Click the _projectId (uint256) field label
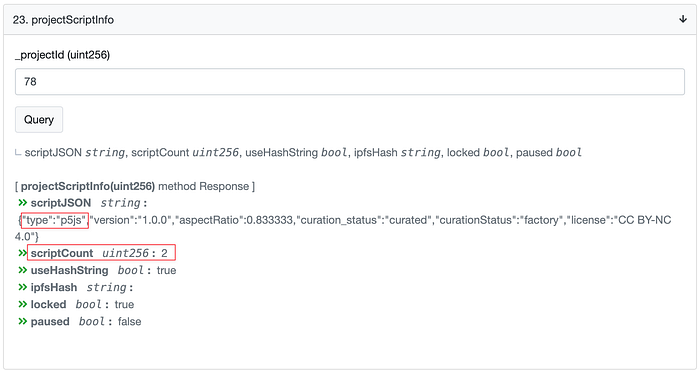Image resolution: width=700 pixels, height=374 pixels. point(62,55)
